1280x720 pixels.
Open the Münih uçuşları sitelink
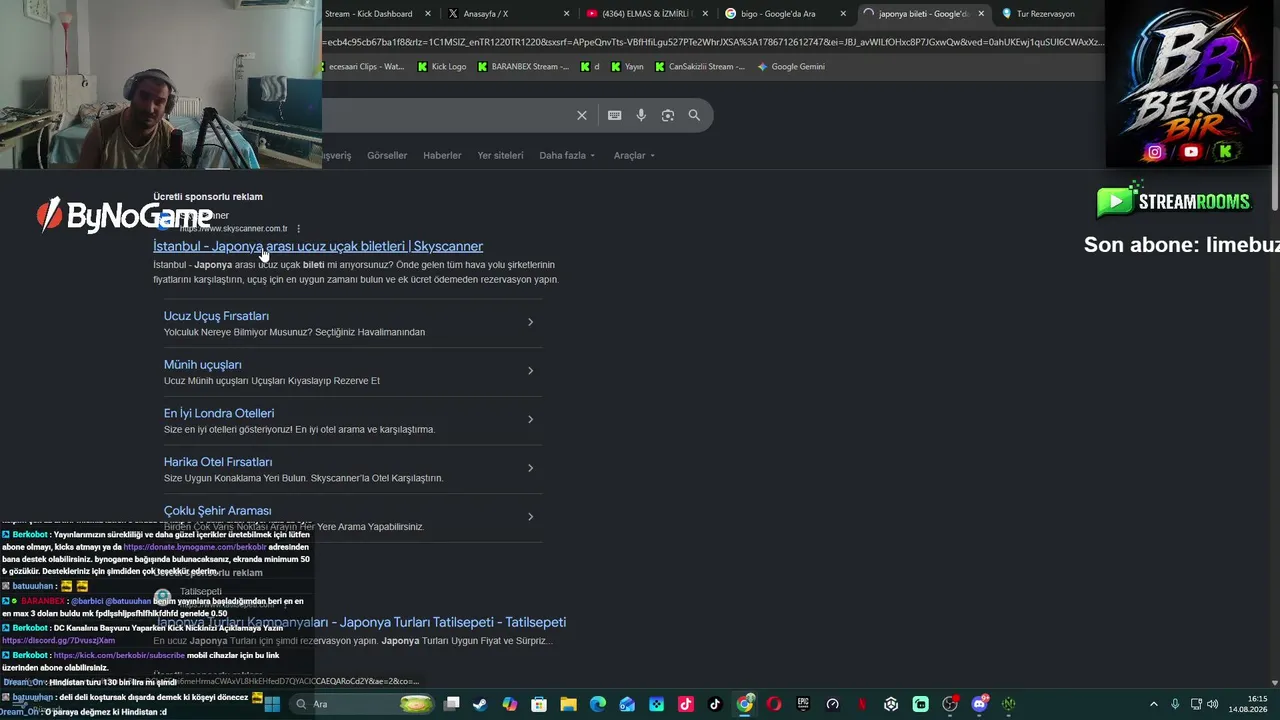click(x=203, y=365)
